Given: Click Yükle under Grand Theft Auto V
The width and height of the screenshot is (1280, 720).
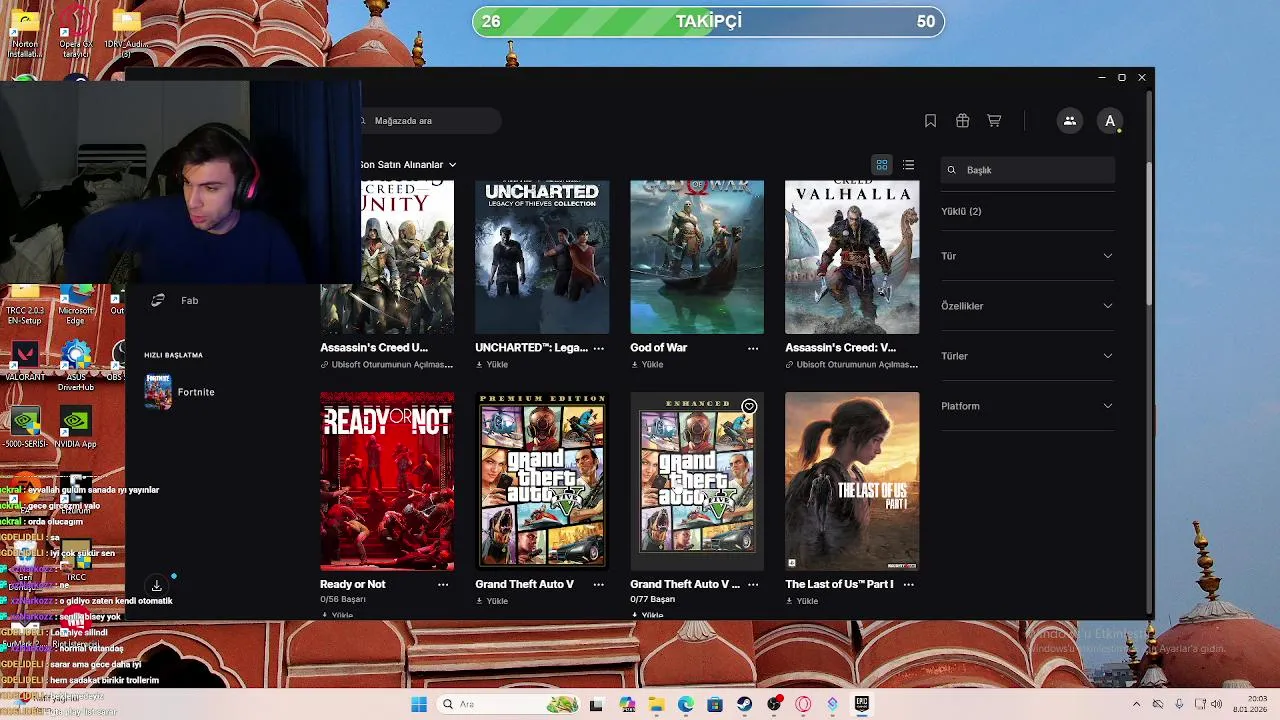Looking at the screenshot, I should pos(492,601).
